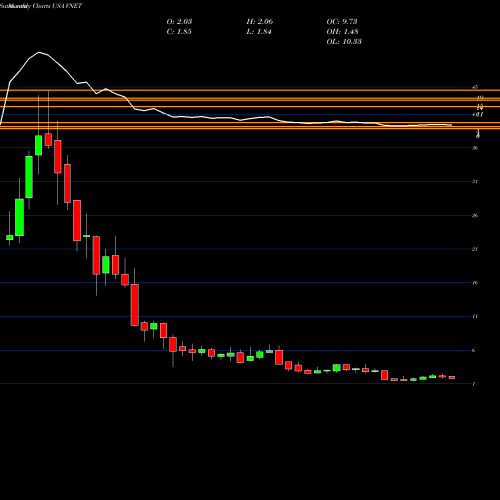
Task: Click the 26 price axis label
Action: coord(475,216)
